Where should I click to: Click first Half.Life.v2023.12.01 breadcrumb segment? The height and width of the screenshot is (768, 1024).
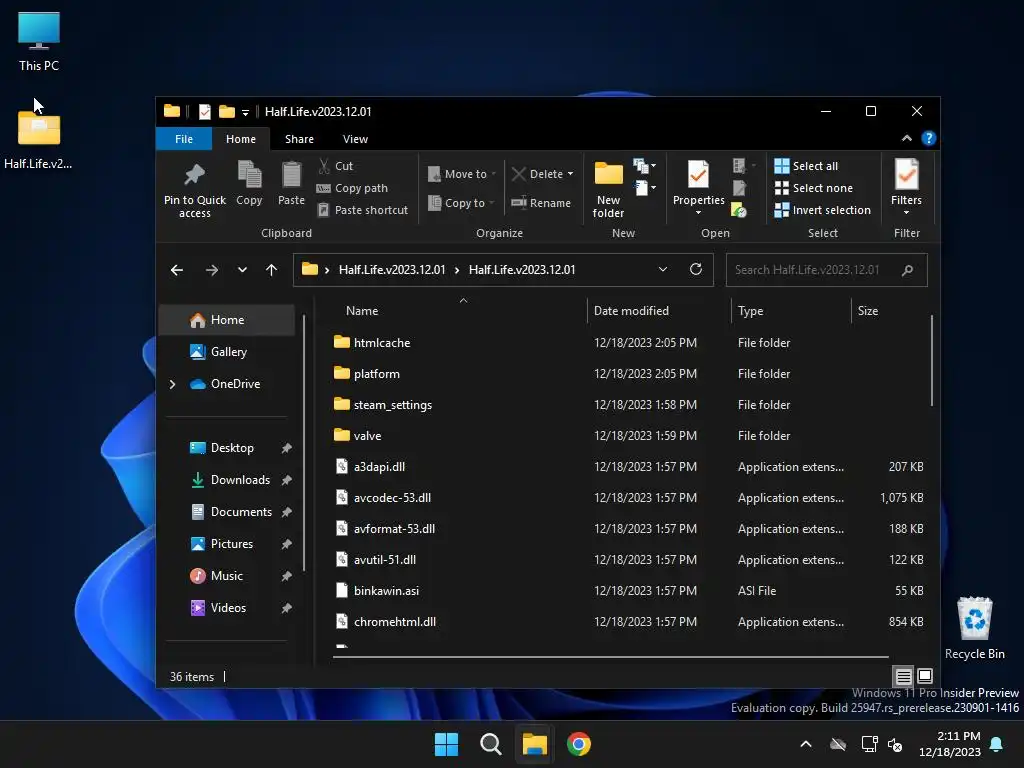tap(392, 270)
